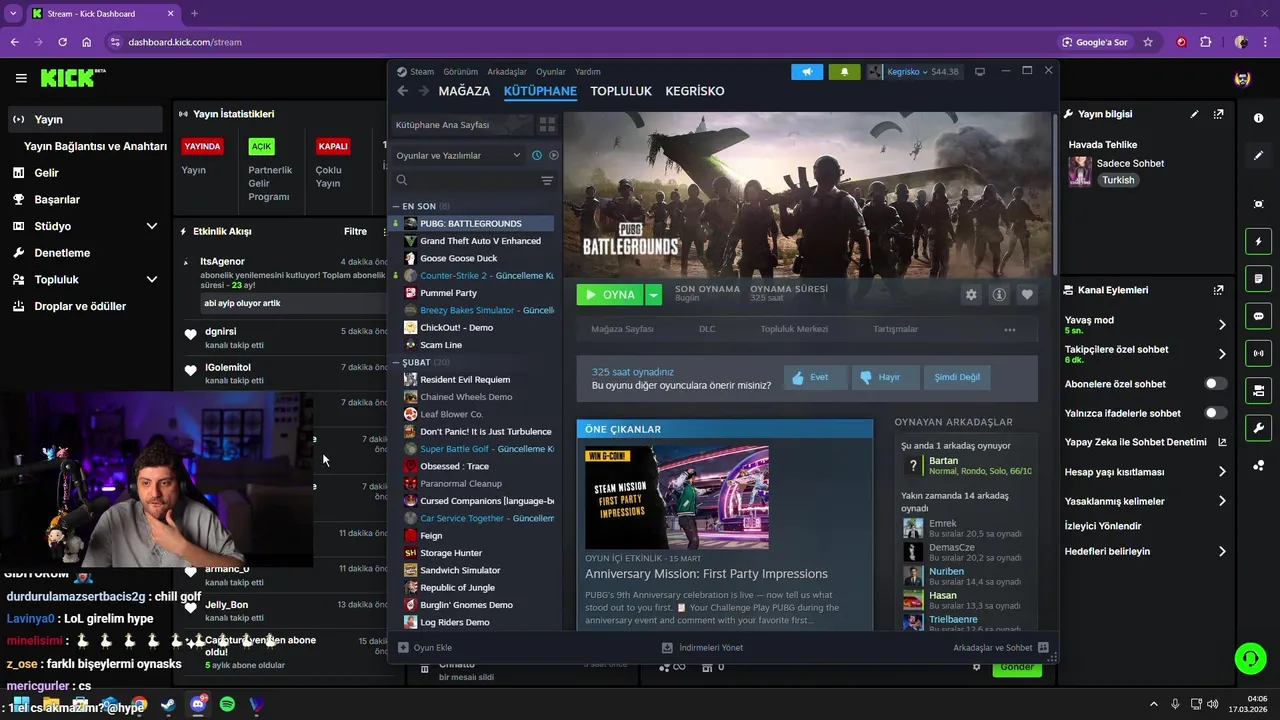Switch library to grid collections view
Image resolution: width=1280 pixels, height=720 pixels.
(x=547, y=125)
